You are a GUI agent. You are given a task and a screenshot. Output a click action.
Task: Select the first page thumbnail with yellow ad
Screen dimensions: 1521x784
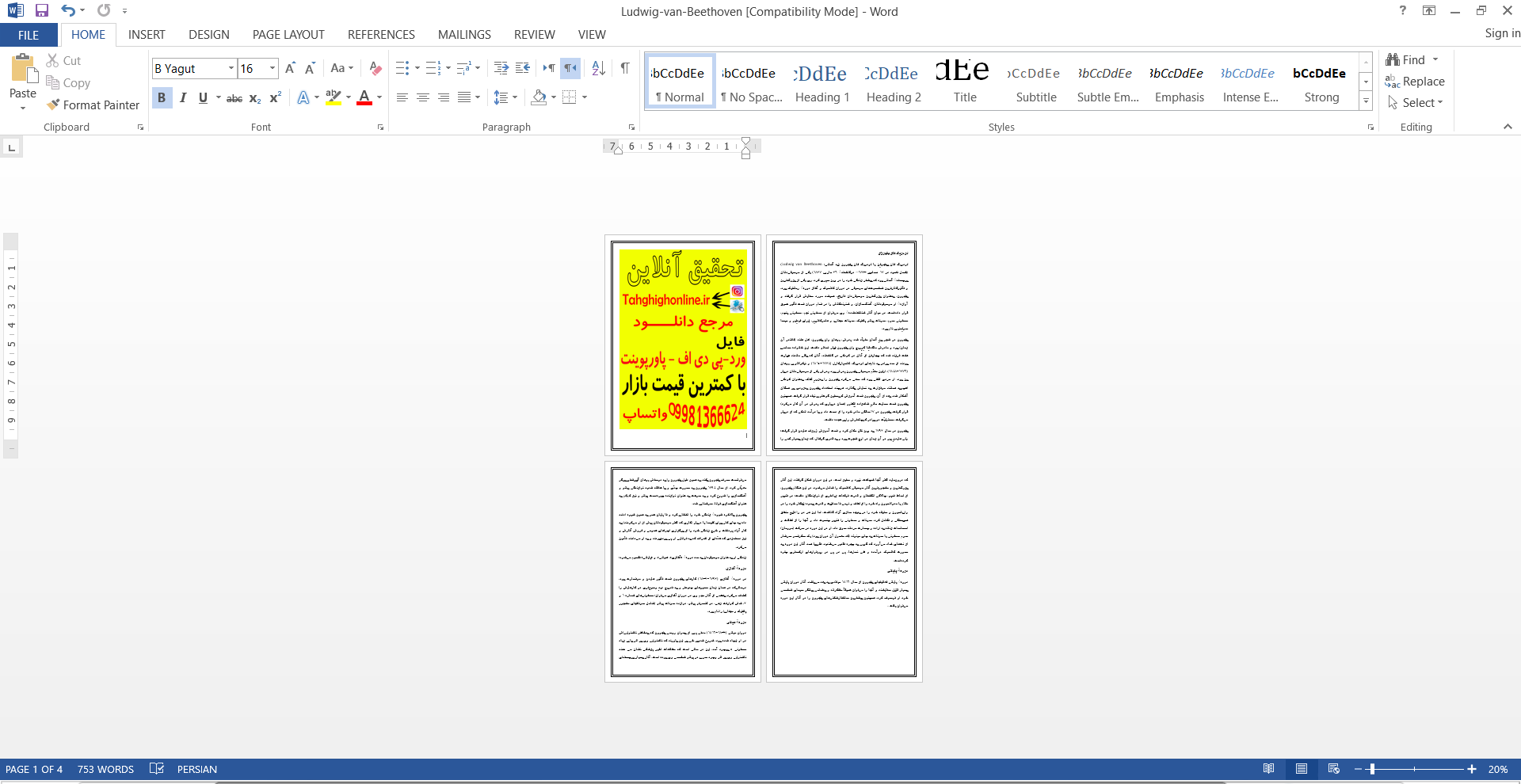683,345
